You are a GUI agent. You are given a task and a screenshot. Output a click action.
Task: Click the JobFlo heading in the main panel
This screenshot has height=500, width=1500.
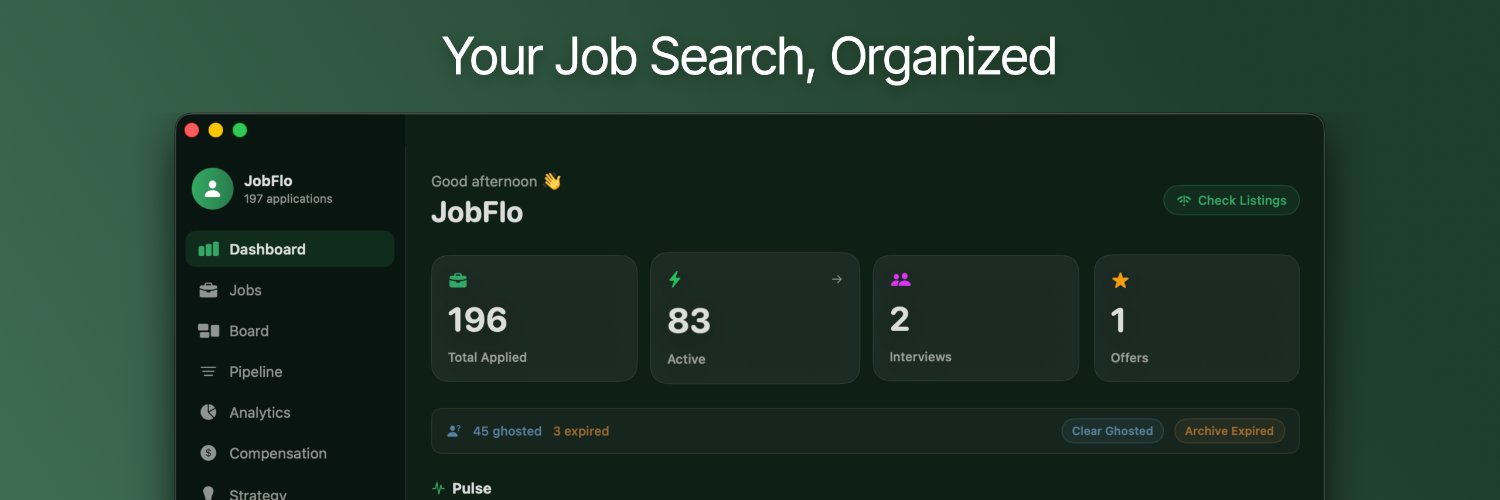tap(477, 212)
